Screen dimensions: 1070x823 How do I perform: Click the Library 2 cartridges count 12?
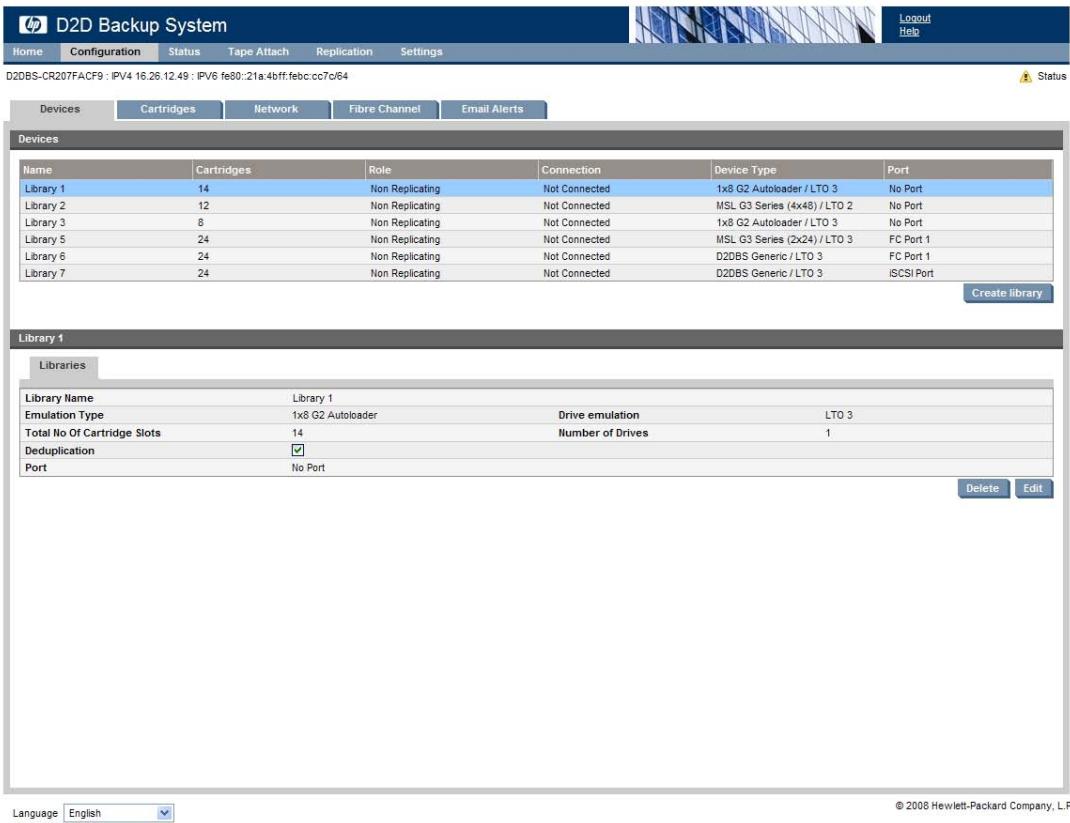coord(203,205)
